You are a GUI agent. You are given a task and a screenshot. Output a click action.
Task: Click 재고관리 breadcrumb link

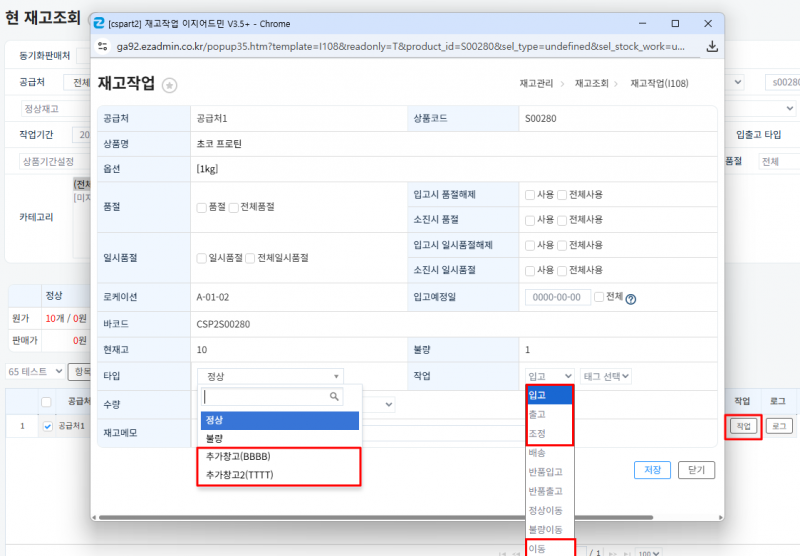click(536, 84)
